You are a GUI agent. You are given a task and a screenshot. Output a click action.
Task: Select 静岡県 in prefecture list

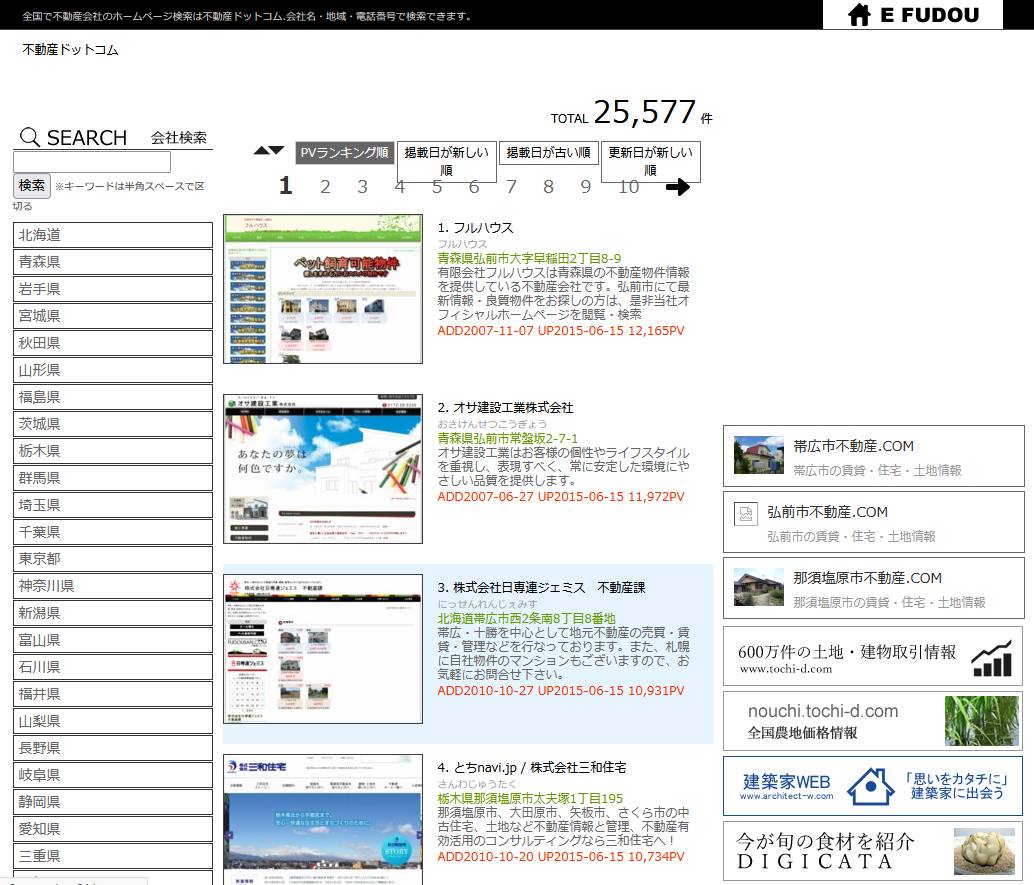click(113, 803)
